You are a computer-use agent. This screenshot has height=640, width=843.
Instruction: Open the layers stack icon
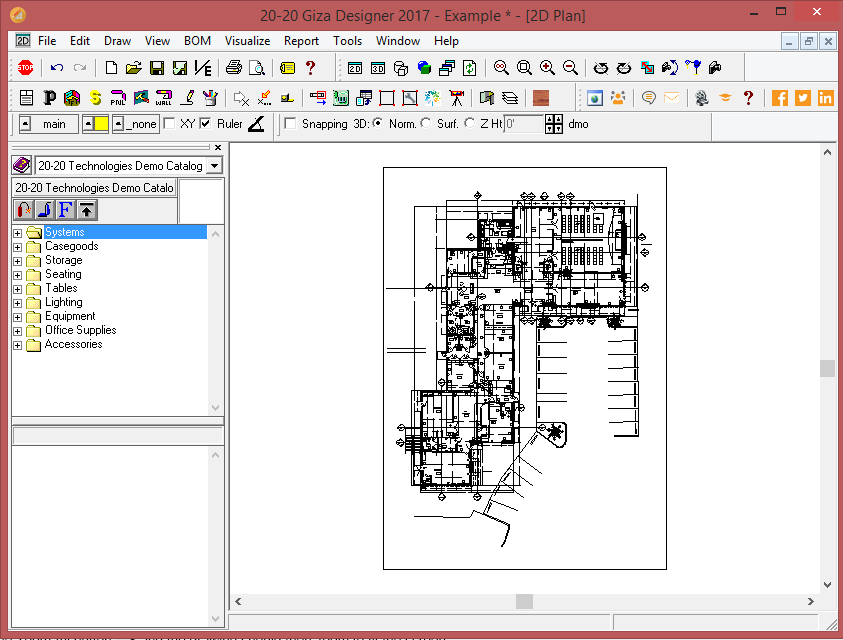point(510,98)
